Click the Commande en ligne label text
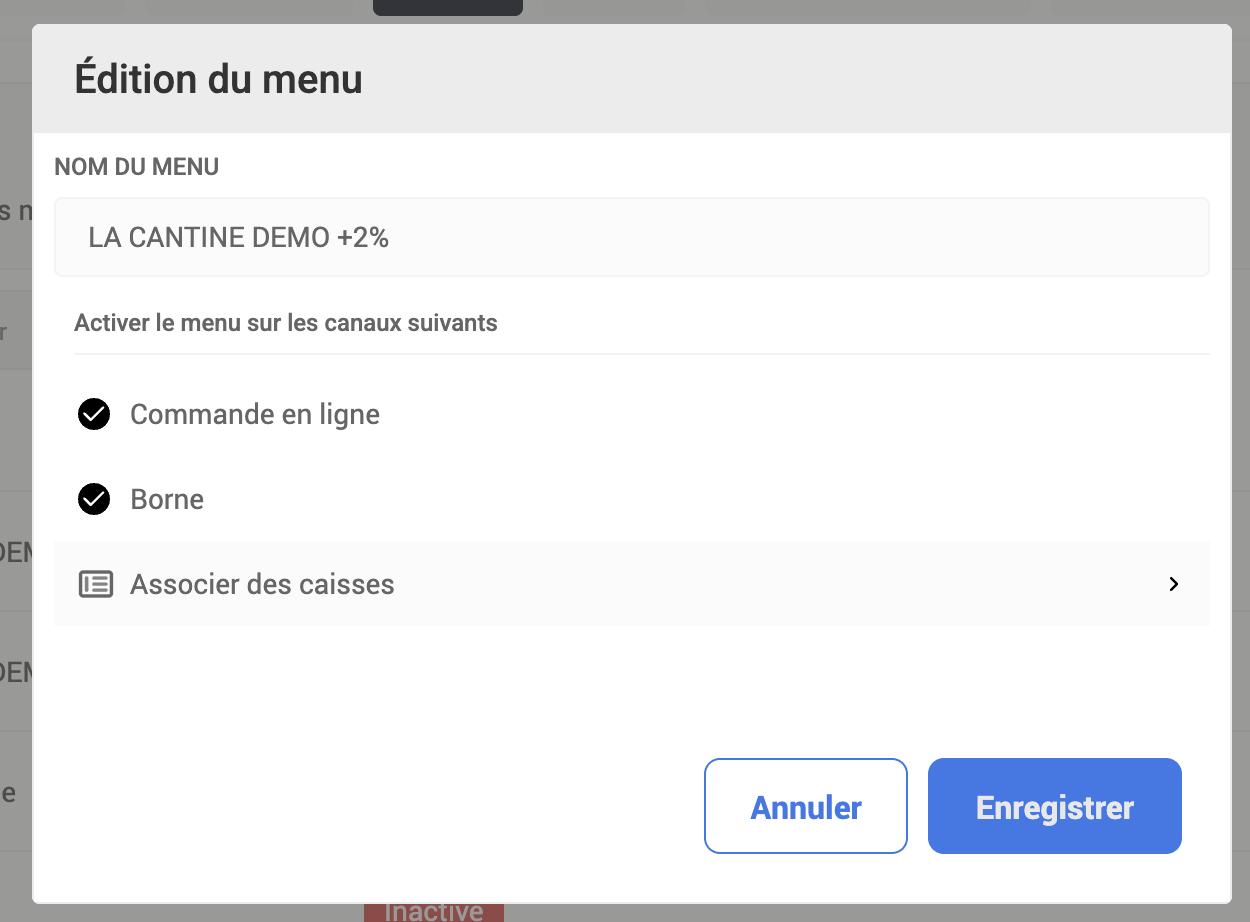This screenshot has width=1250, height=922. 255,414
